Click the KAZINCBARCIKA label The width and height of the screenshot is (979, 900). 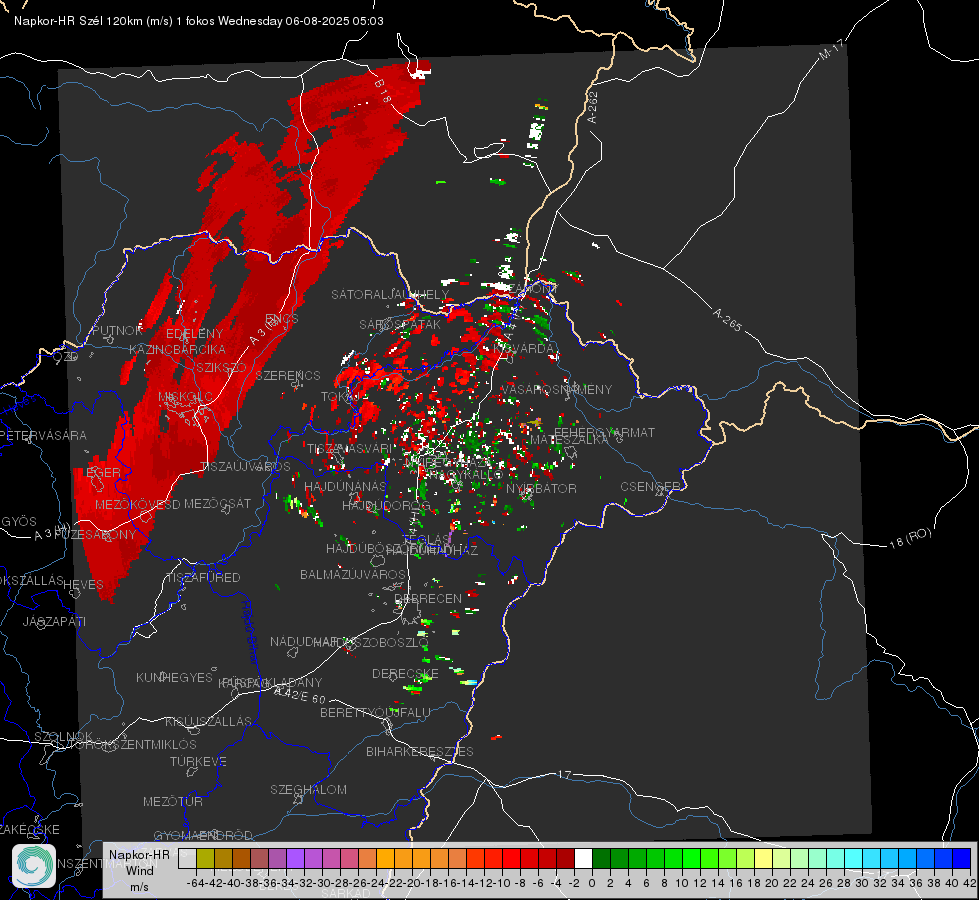coord(177,349)
